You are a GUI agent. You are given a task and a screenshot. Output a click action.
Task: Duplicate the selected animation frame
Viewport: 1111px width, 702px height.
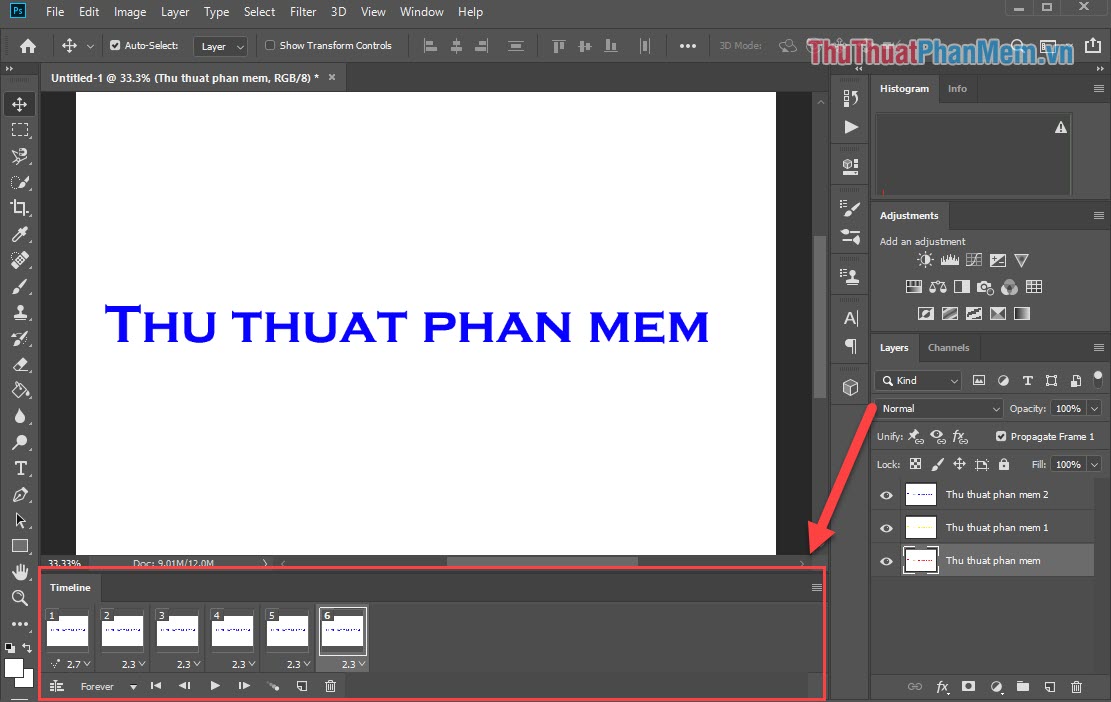[301, 686]
